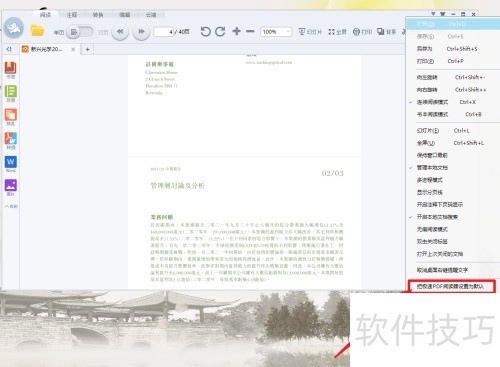
Task: Select book reading mode Ctrl+B item
Action: coord(453,114)
